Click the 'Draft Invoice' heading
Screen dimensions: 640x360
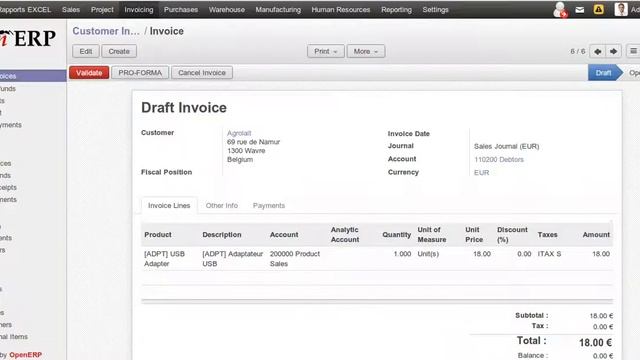184,108
